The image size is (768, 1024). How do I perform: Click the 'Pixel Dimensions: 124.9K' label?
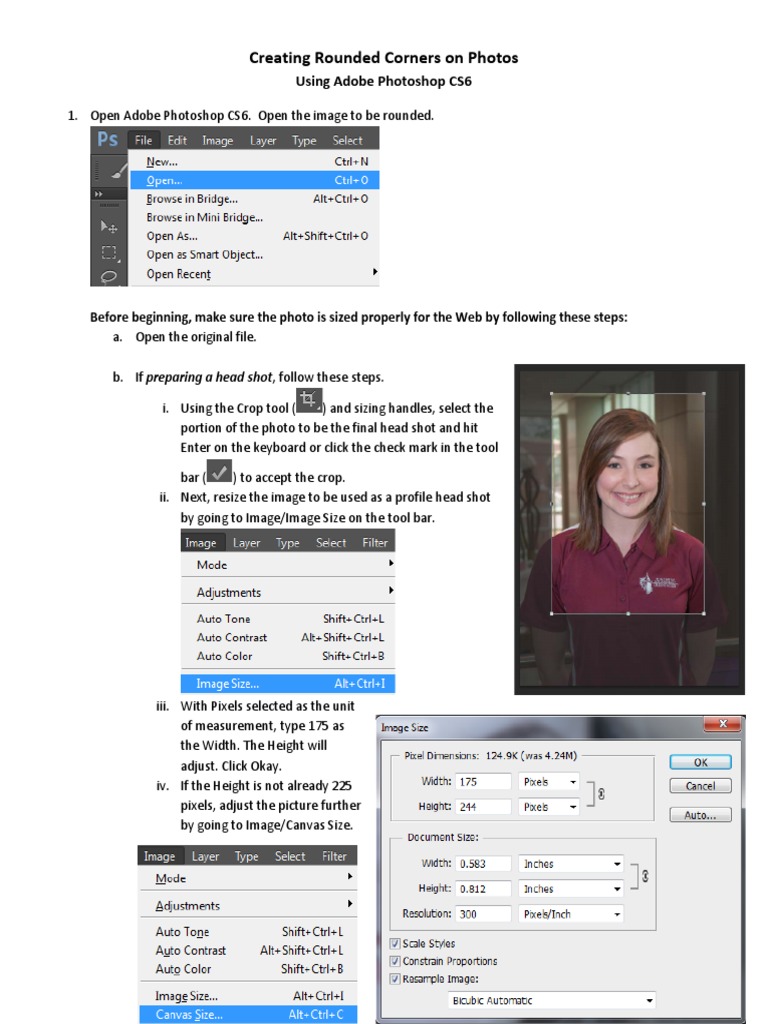point(490,756)
